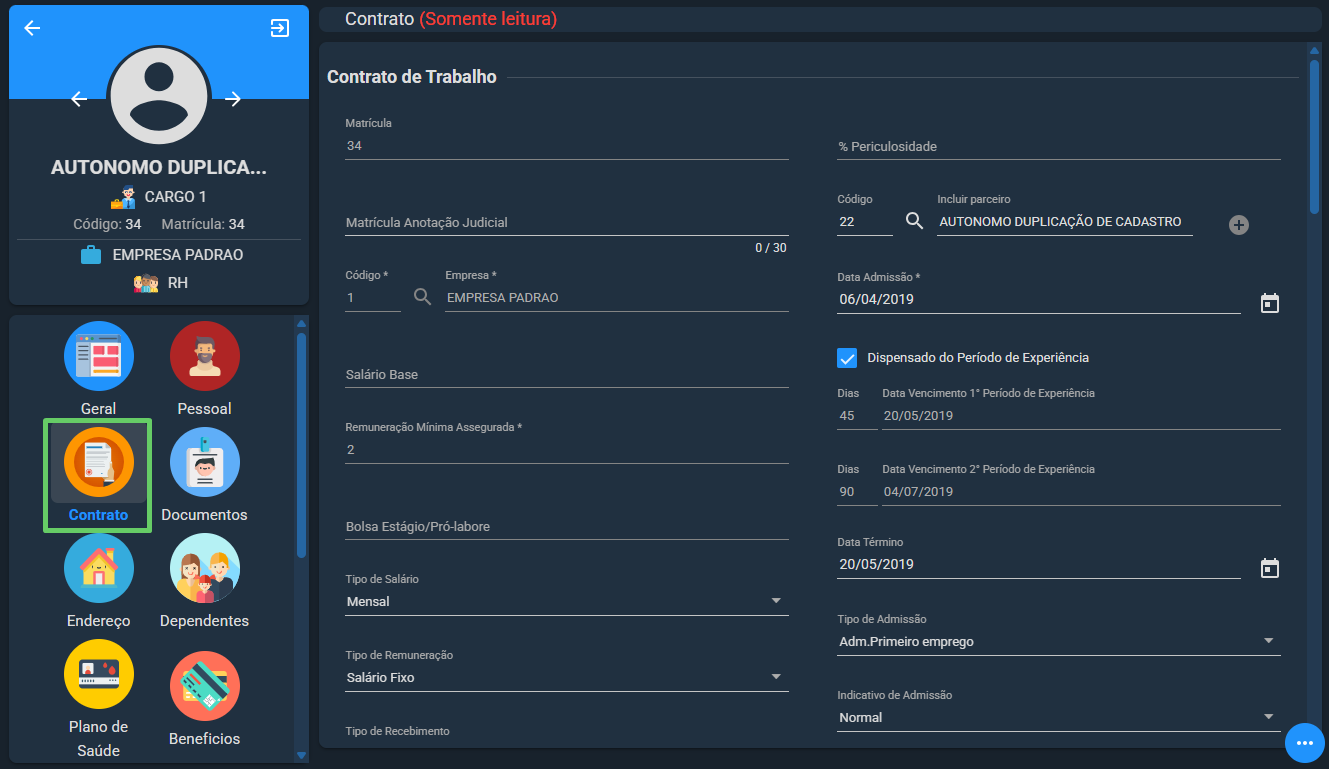Click the employee avatar picture
Viewport: 1329px width, 769px height.
click(159, 96)
